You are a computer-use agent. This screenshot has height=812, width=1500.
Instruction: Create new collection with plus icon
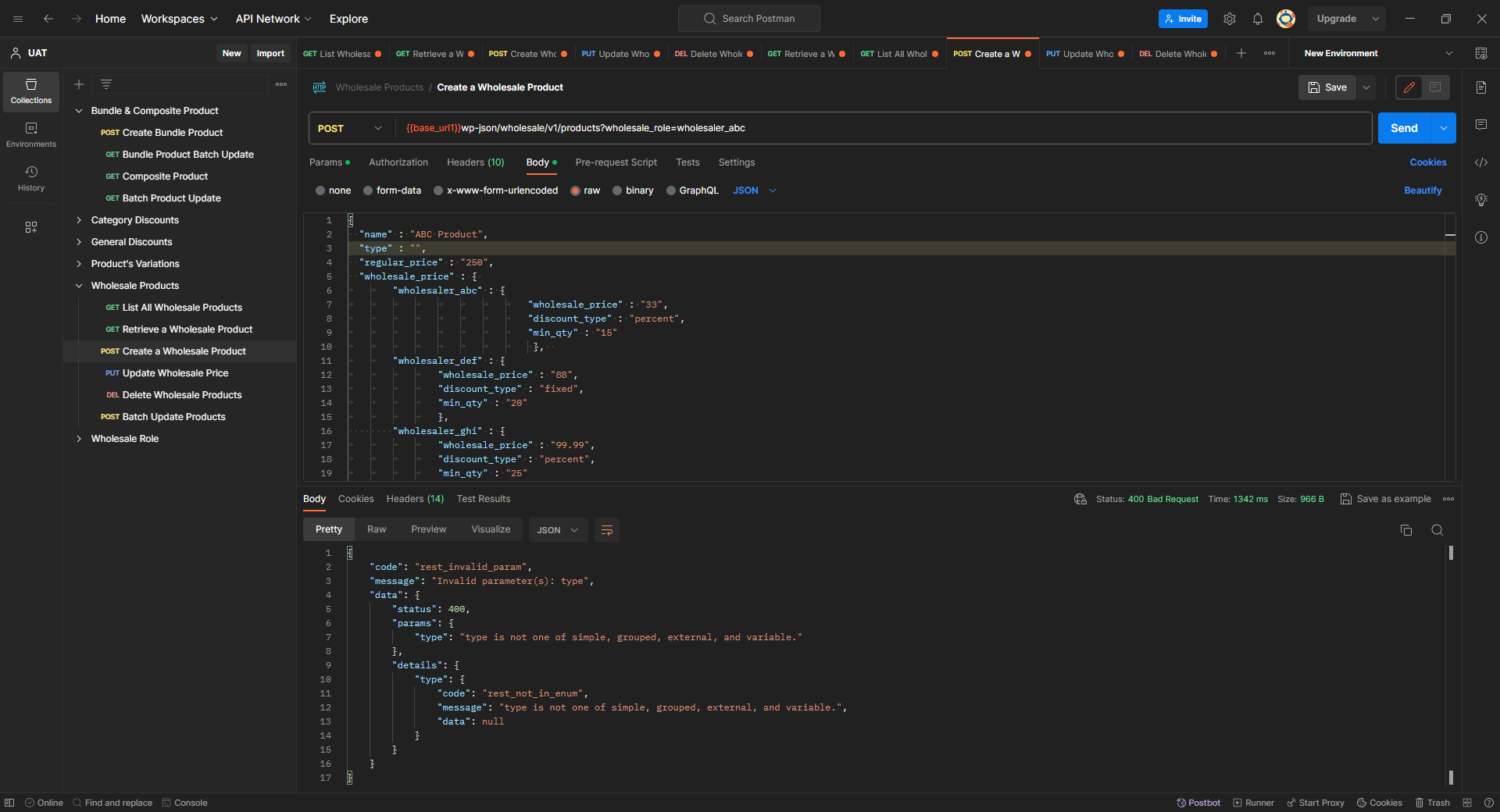pyautogui.click(x=79, y=84)
